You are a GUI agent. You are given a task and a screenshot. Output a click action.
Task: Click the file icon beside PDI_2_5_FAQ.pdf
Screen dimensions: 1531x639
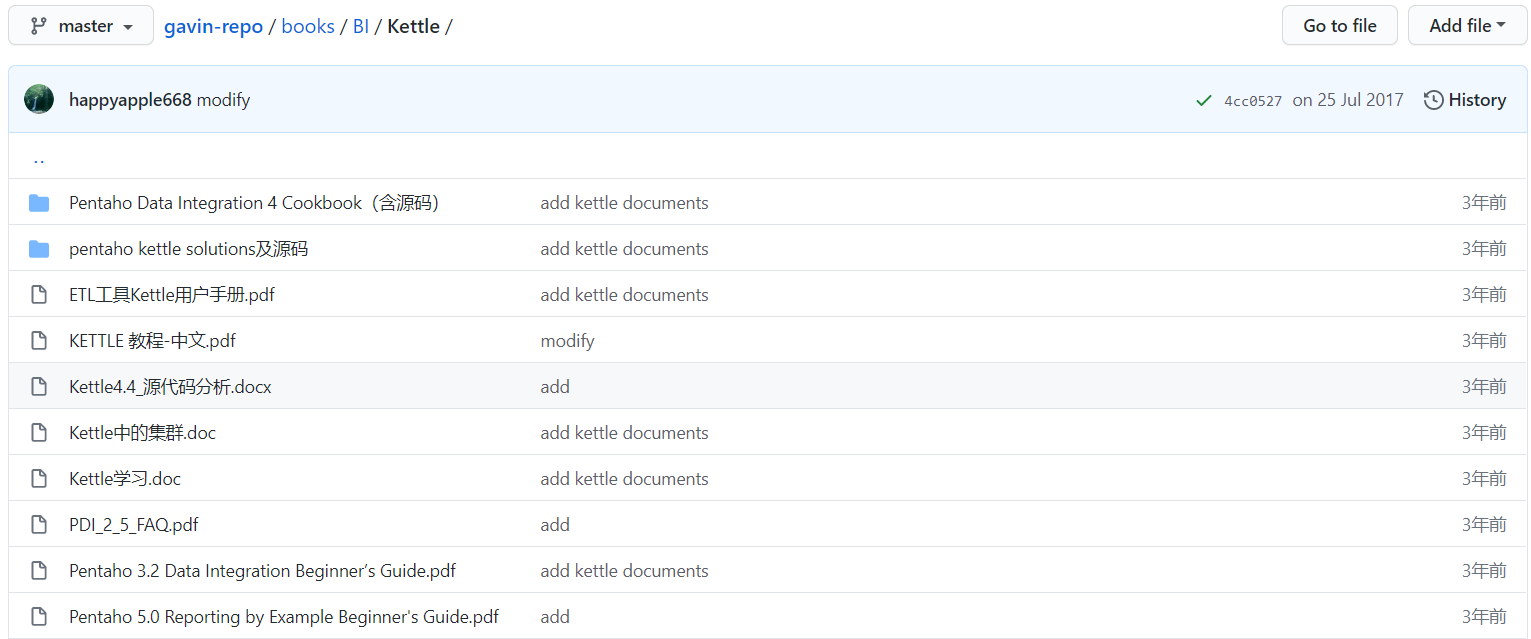39,525
